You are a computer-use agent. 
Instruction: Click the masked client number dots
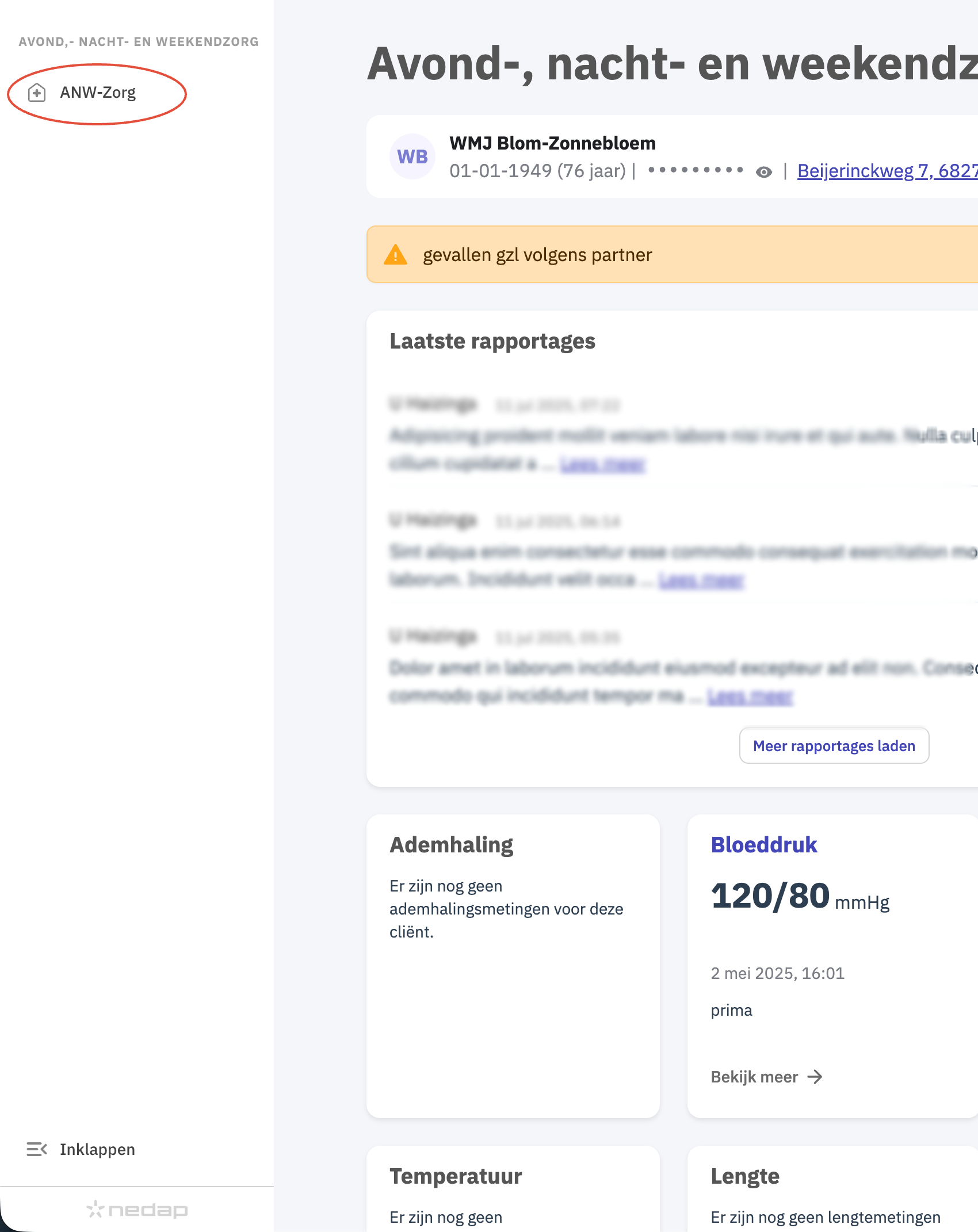[x=696, y=170]
